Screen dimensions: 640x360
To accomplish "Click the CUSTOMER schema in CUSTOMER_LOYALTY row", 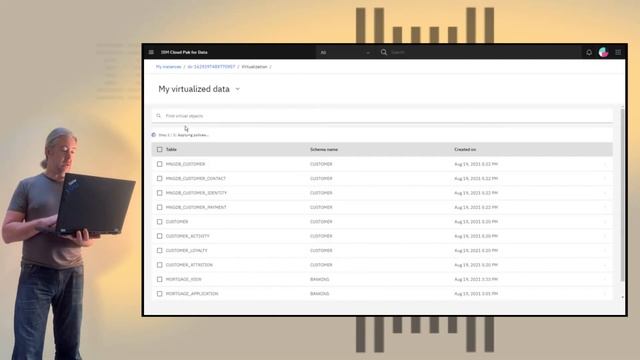I will point(321,251).
